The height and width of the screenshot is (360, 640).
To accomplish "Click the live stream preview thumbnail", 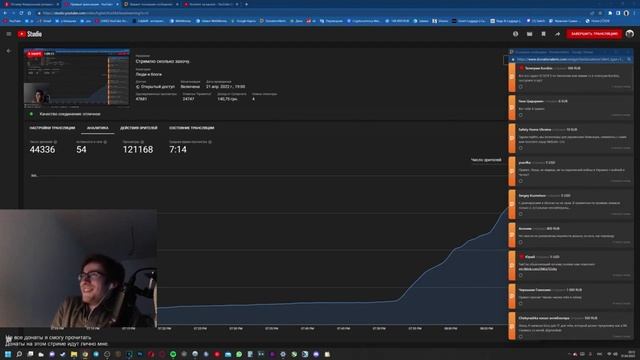I will coord(77,78).
